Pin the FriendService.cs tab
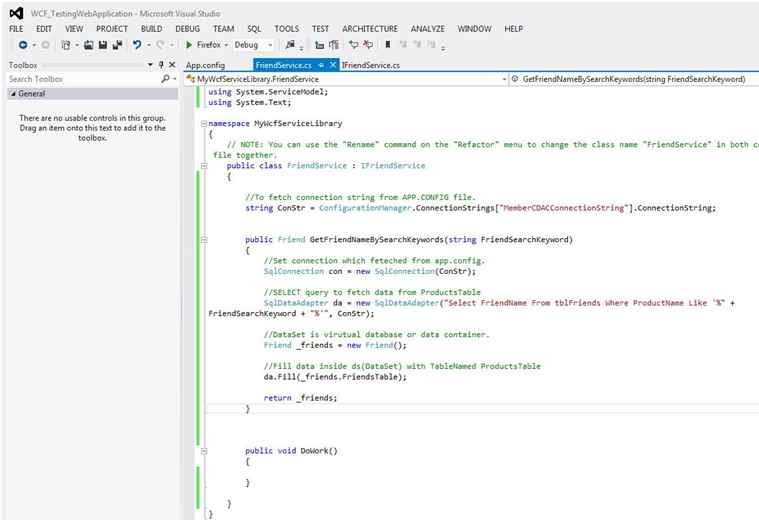This screenshot has width=759, height=522. 320,65
